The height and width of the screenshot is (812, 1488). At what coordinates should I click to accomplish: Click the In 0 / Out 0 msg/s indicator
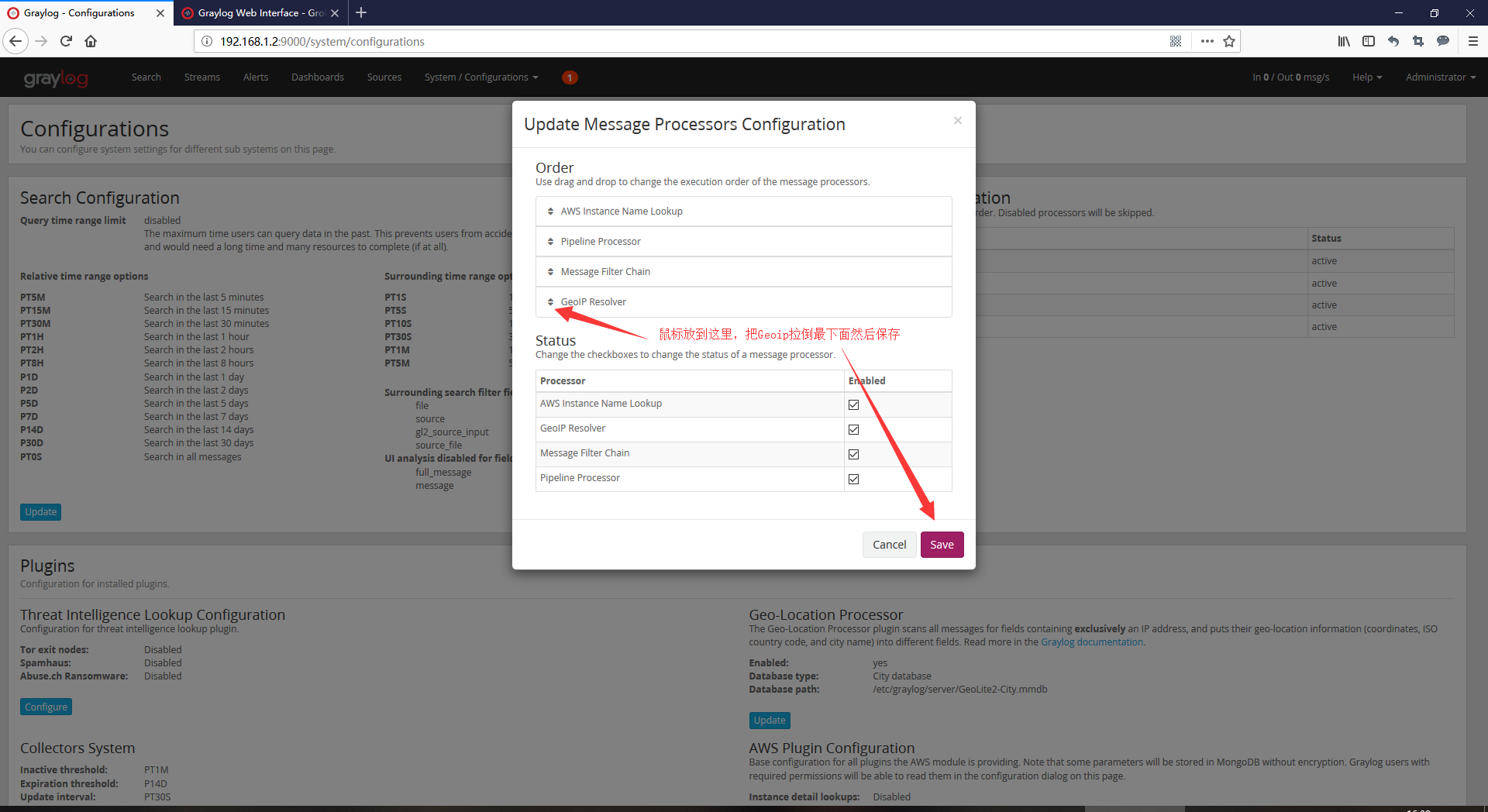(1290, 77)
